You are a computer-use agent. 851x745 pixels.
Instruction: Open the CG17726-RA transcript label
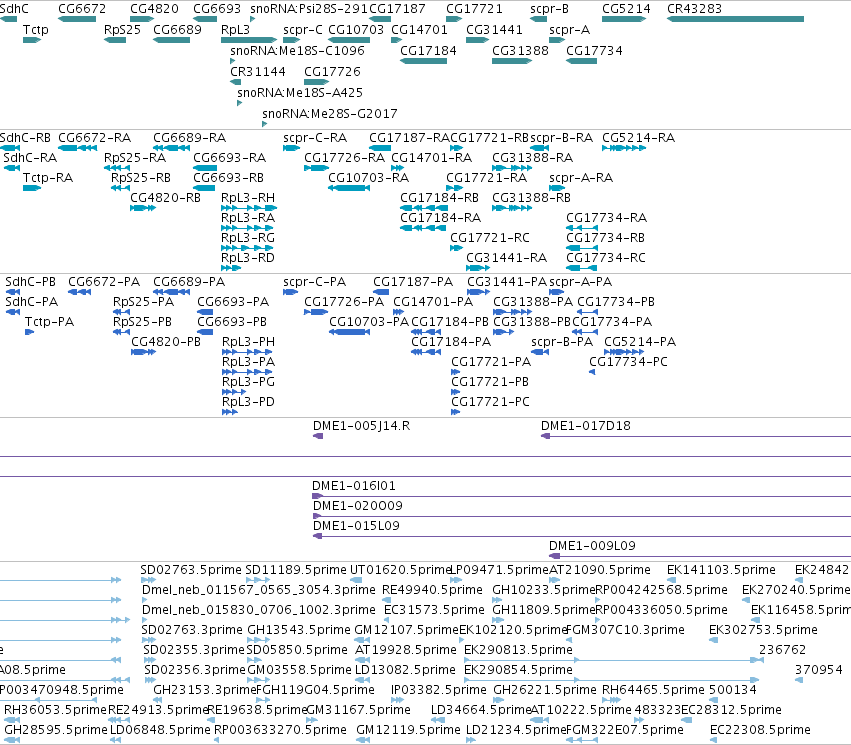tap(344, 158)
